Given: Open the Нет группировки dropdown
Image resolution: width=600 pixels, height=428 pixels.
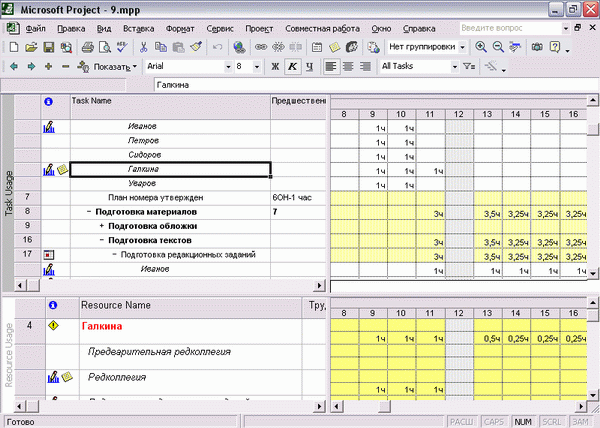Looking at the screenshot, I should click(462, 47).
